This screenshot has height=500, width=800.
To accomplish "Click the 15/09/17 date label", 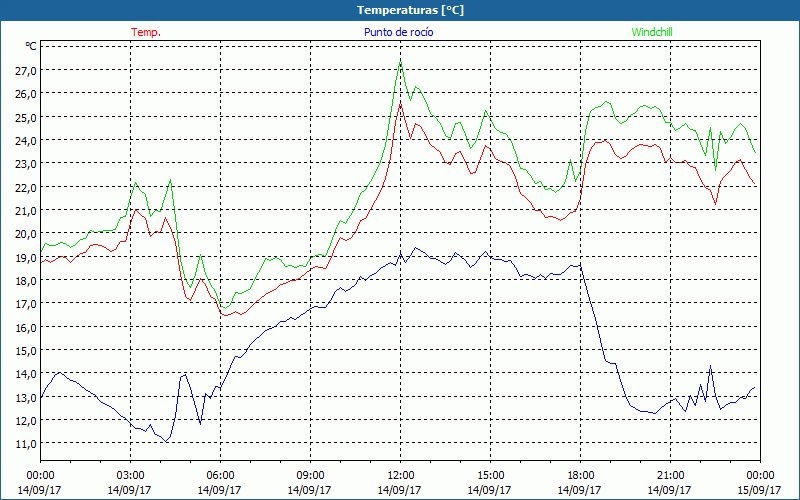I will click(759, 490).
